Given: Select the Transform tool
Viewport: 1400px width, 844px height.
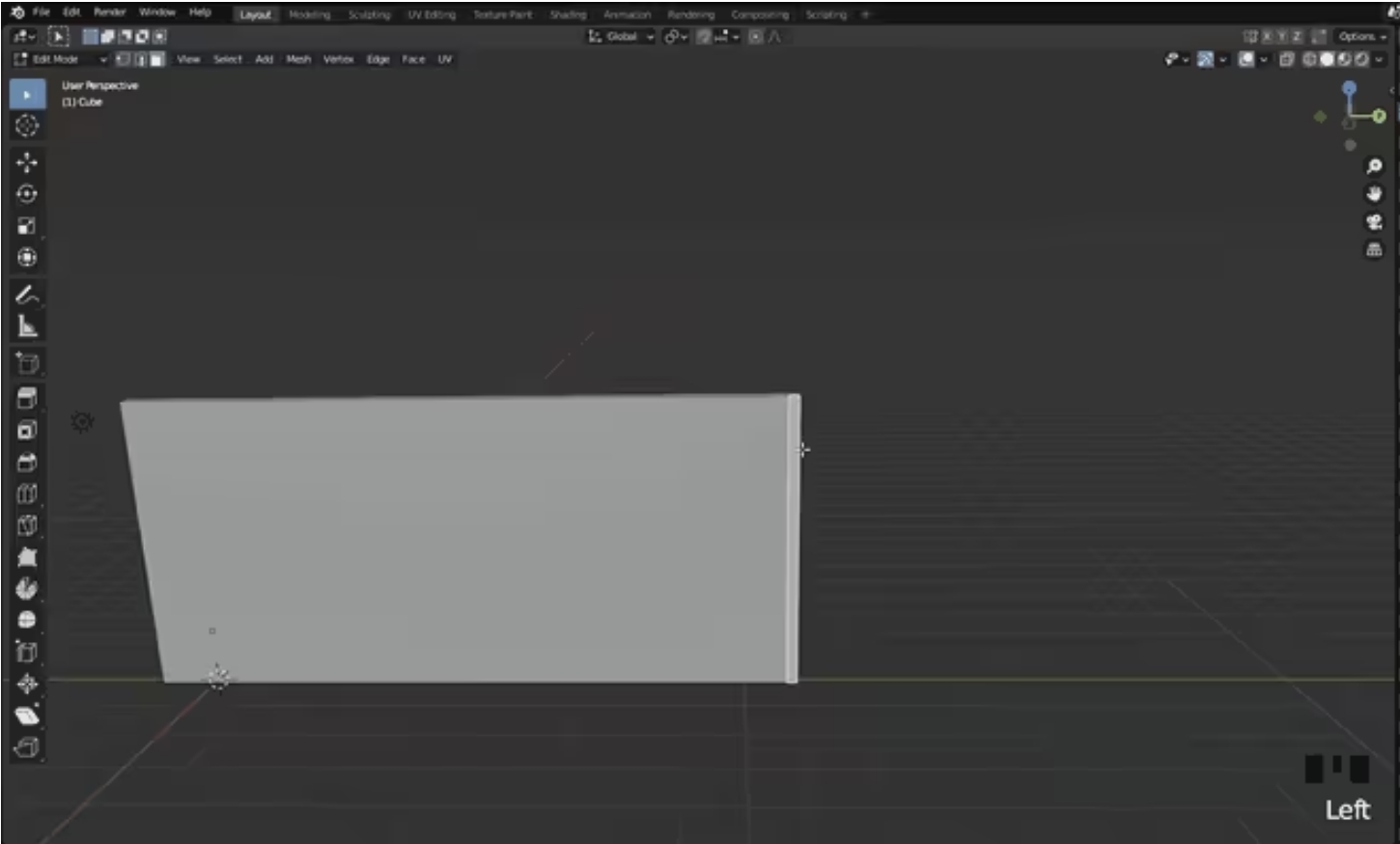Looking at the screenshot, I should [27, 258].
